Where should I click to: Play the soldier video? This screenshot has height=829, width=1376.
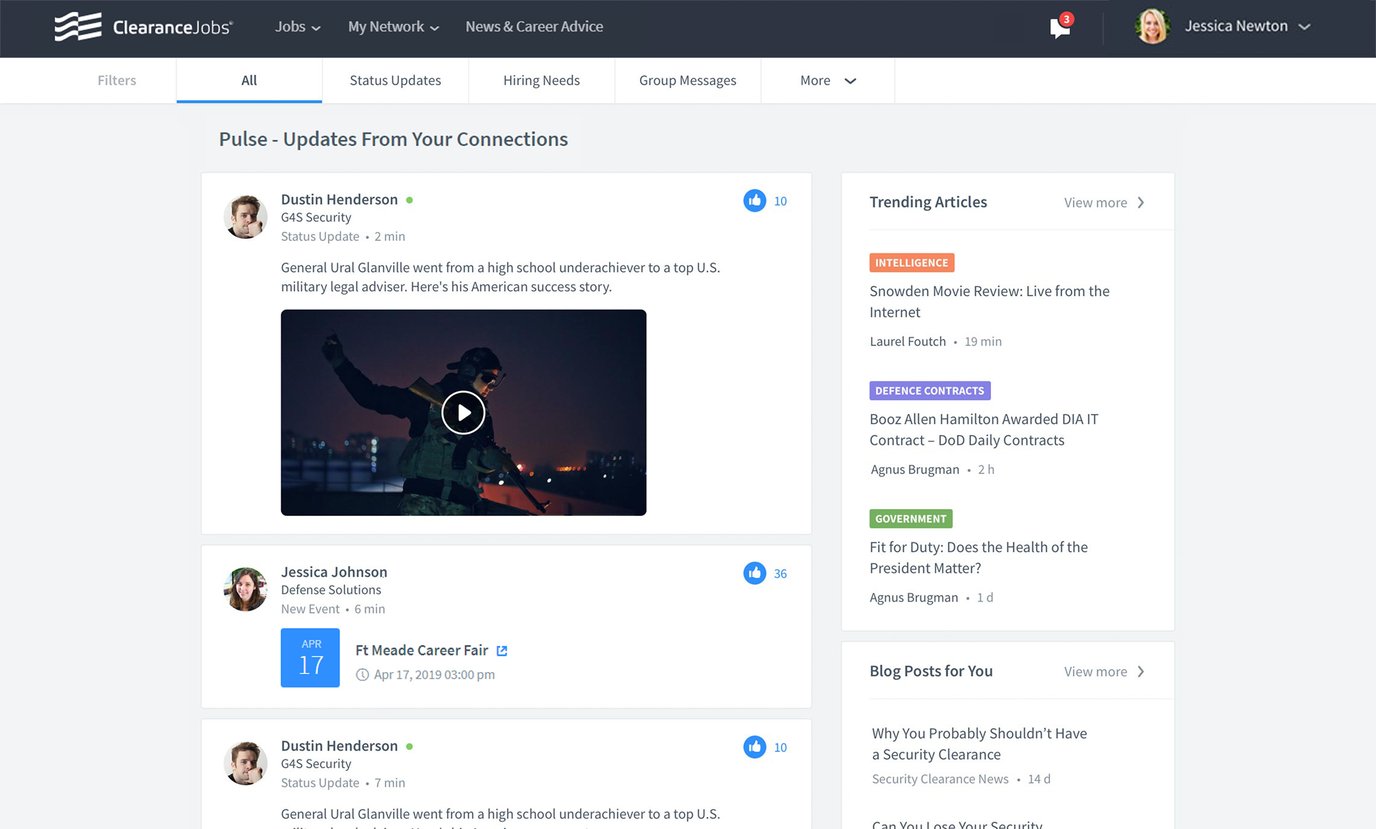[463, 412]
